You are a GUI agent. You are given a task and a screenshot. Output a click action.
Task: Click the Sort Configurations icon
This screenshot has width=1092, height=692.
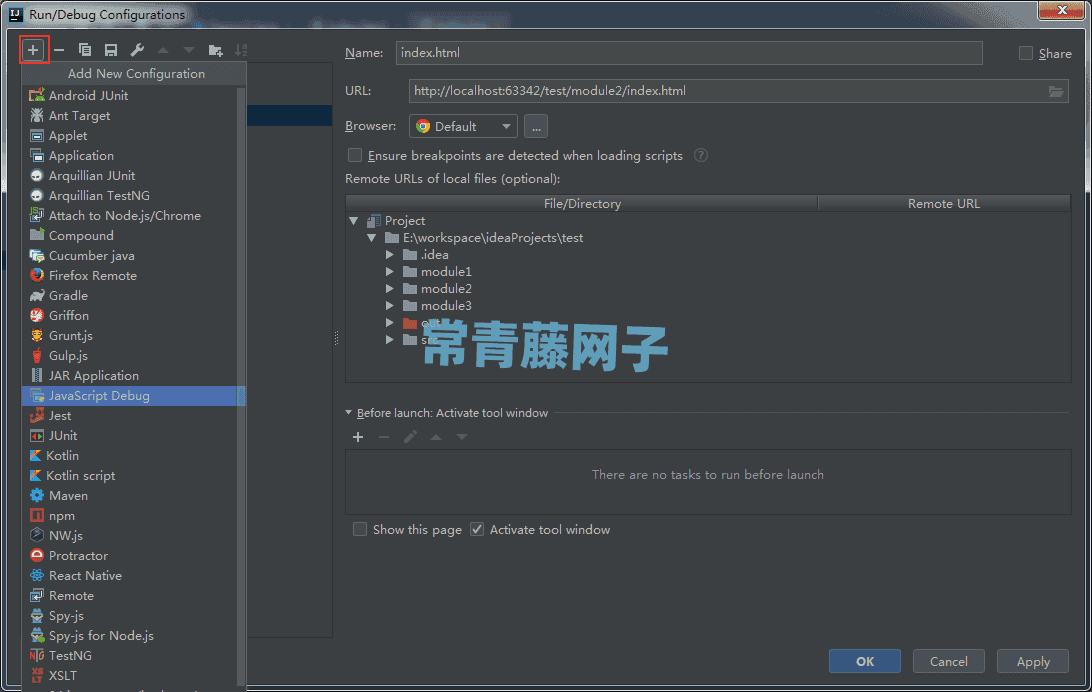coord(241,50)
